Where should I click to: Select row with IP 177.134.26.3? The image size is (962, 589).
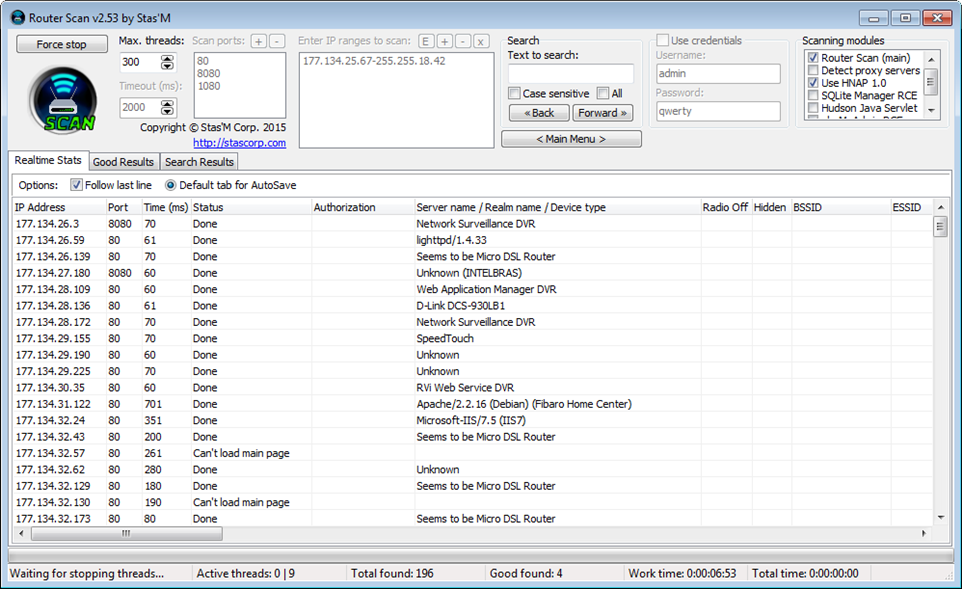click(472, 224)
